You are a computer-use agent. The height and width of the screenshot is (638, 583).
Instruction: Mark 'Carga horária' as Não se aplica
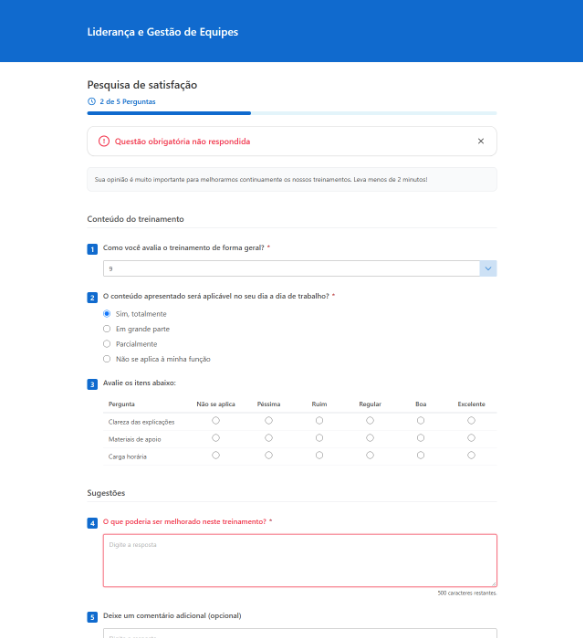point(216,455)
